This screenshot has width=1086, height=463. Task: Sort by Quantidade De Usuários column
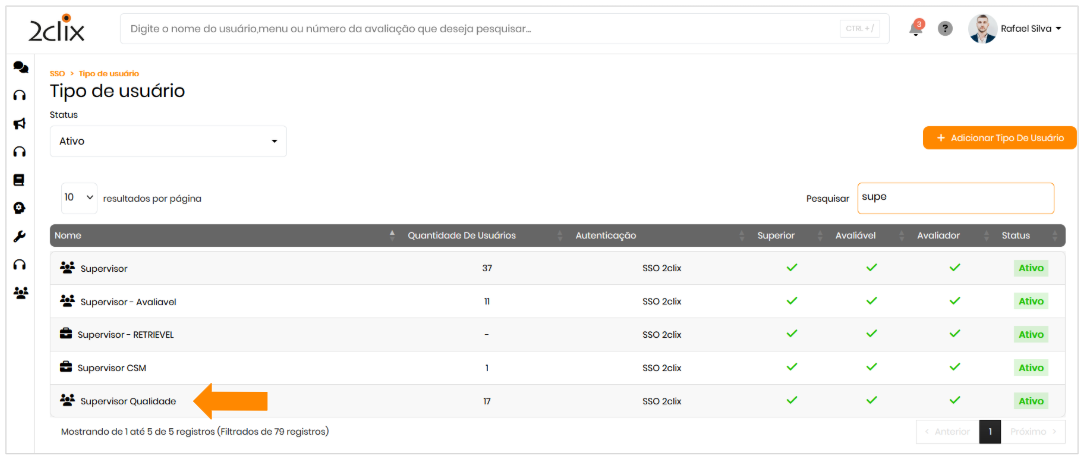[x=462, y=235]
